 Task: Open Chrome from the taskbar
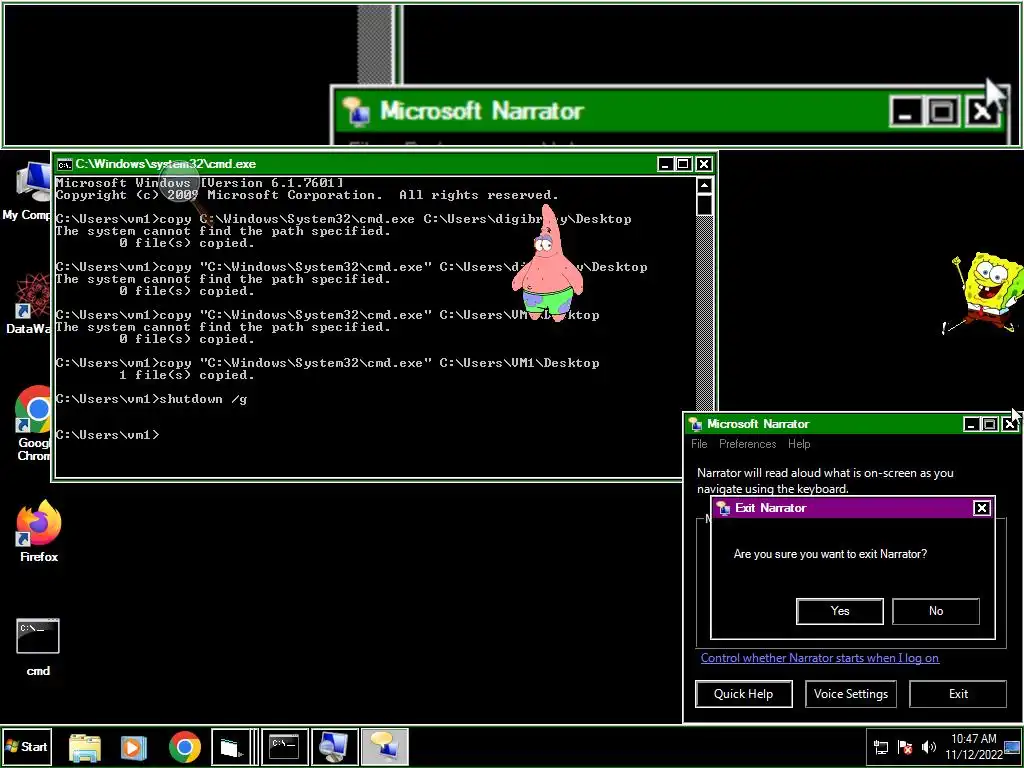[185, 747]
